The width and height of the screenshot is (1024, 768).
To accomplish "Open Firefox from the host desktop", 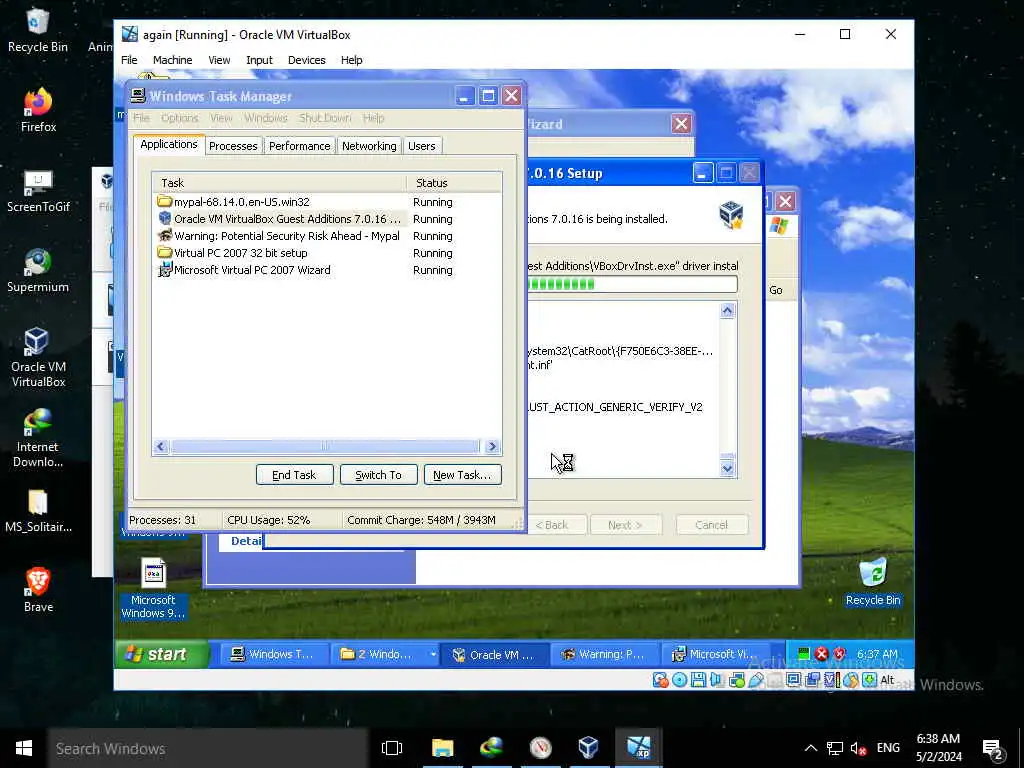I will (38, 110).
